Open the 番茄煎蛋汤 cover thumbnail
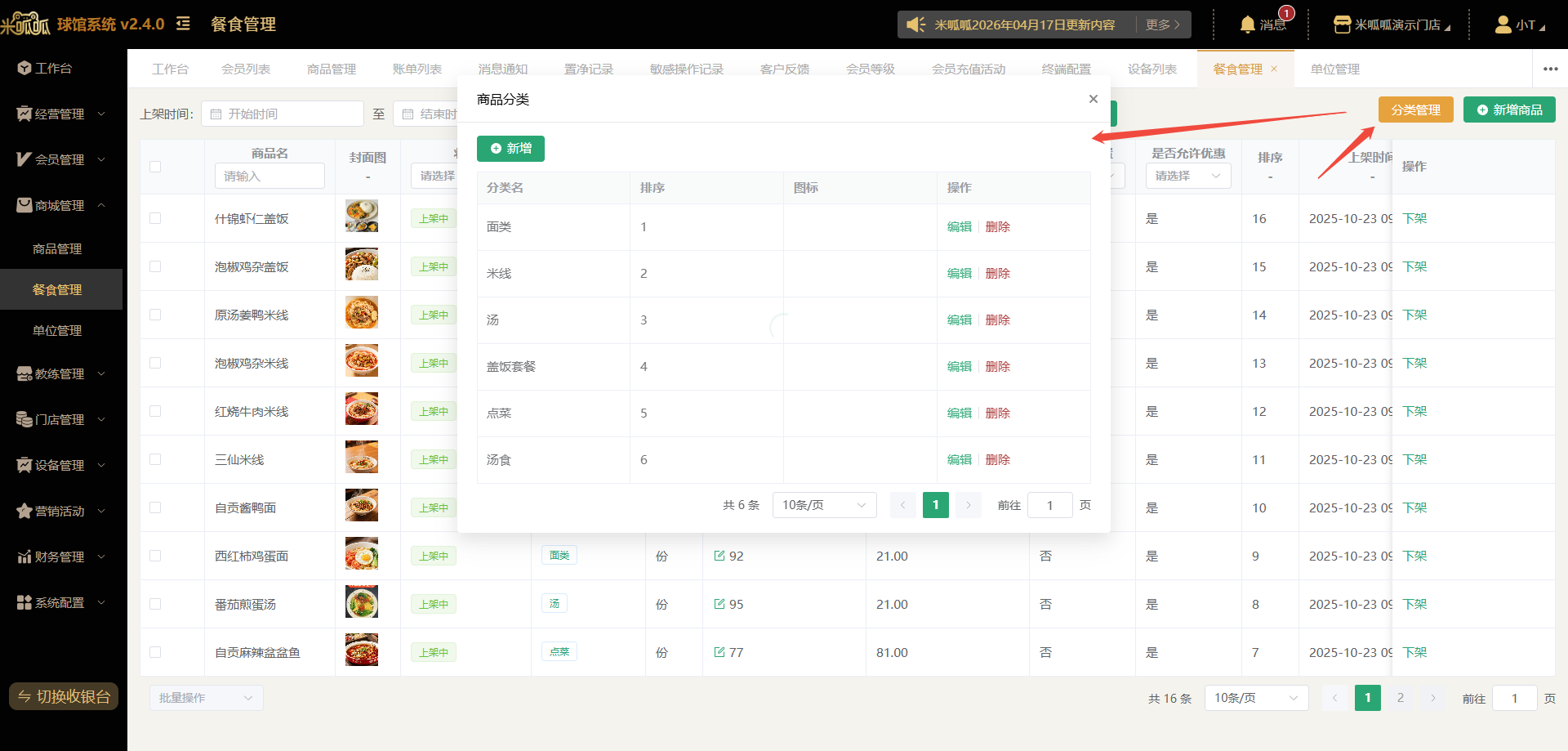The image size is (1568, 751). (362, 601)
